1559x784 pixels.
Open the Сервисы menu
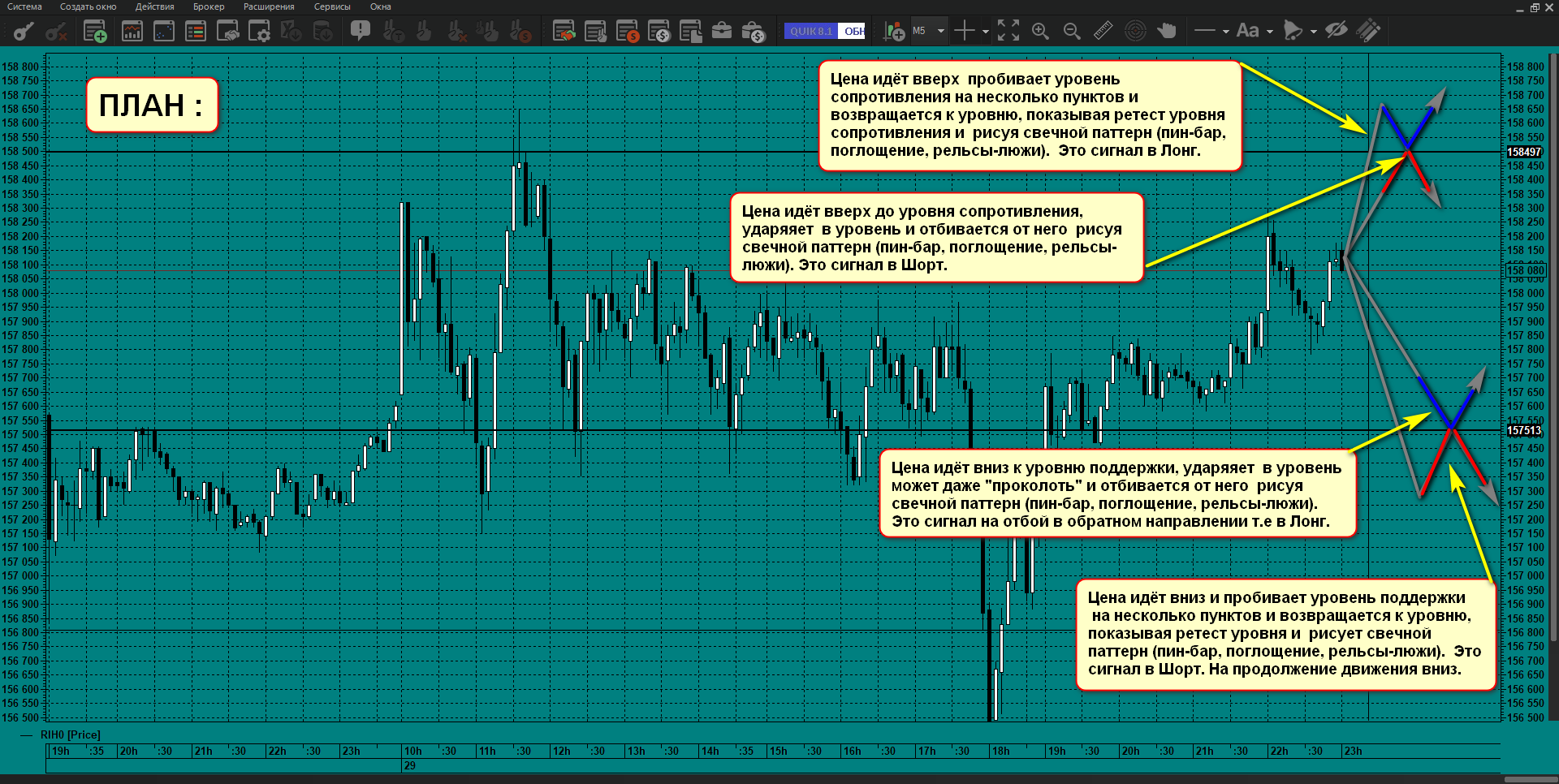332,6
